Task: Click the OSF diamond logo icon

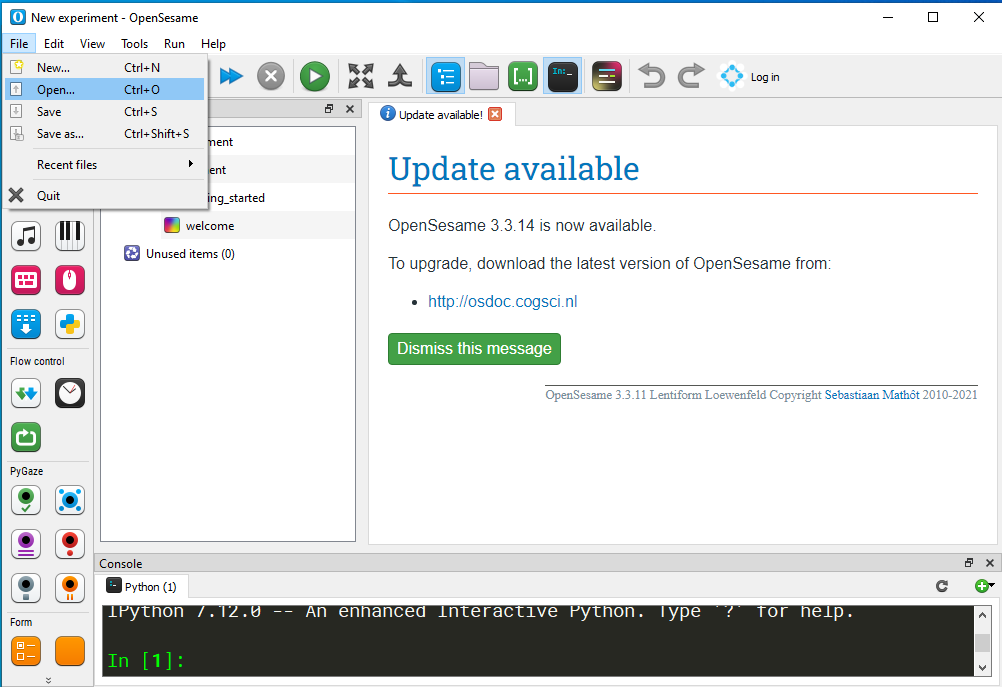Action: [x=732, y=77]
